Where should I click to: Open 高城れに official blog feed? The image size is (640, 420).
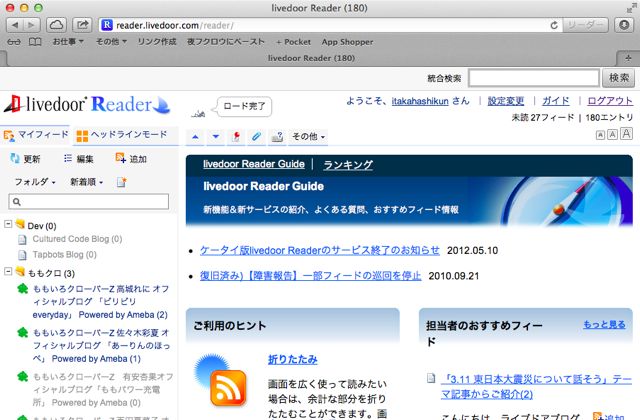(100, 302)
